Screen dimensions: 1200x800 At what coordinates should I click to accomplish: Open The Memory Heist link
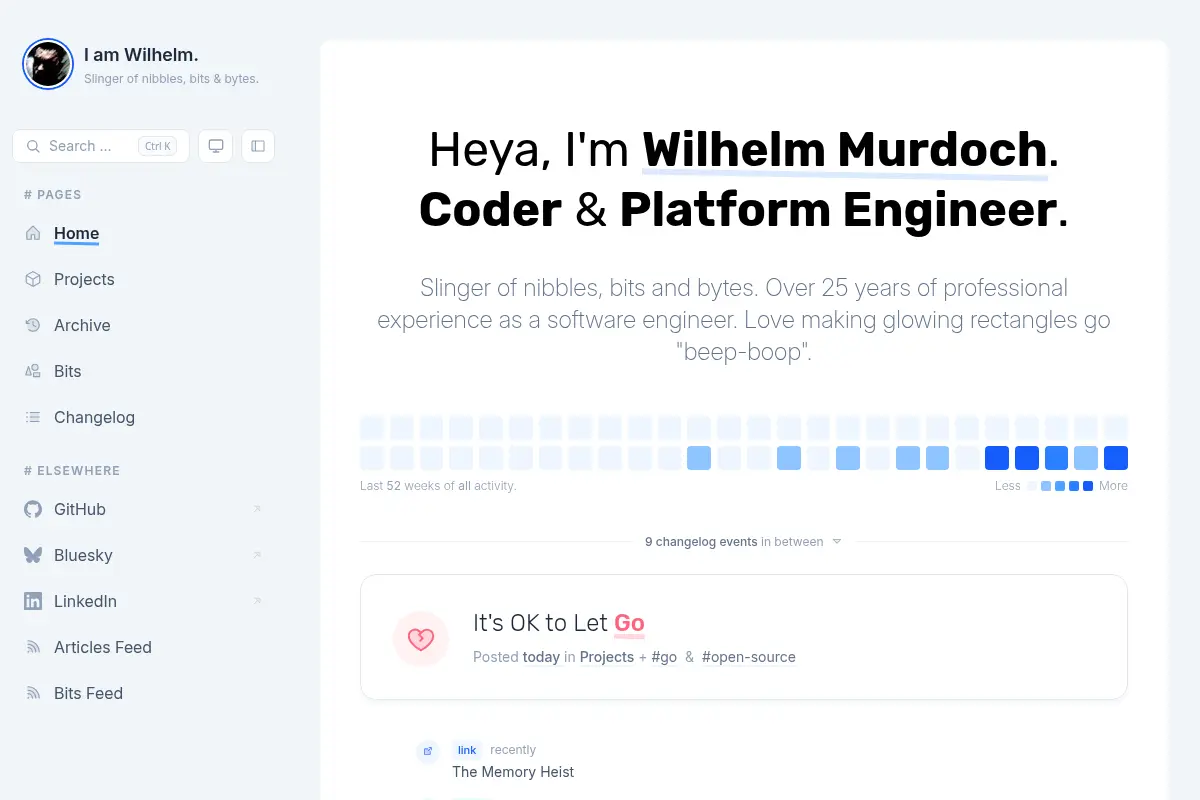pos(513,772)
